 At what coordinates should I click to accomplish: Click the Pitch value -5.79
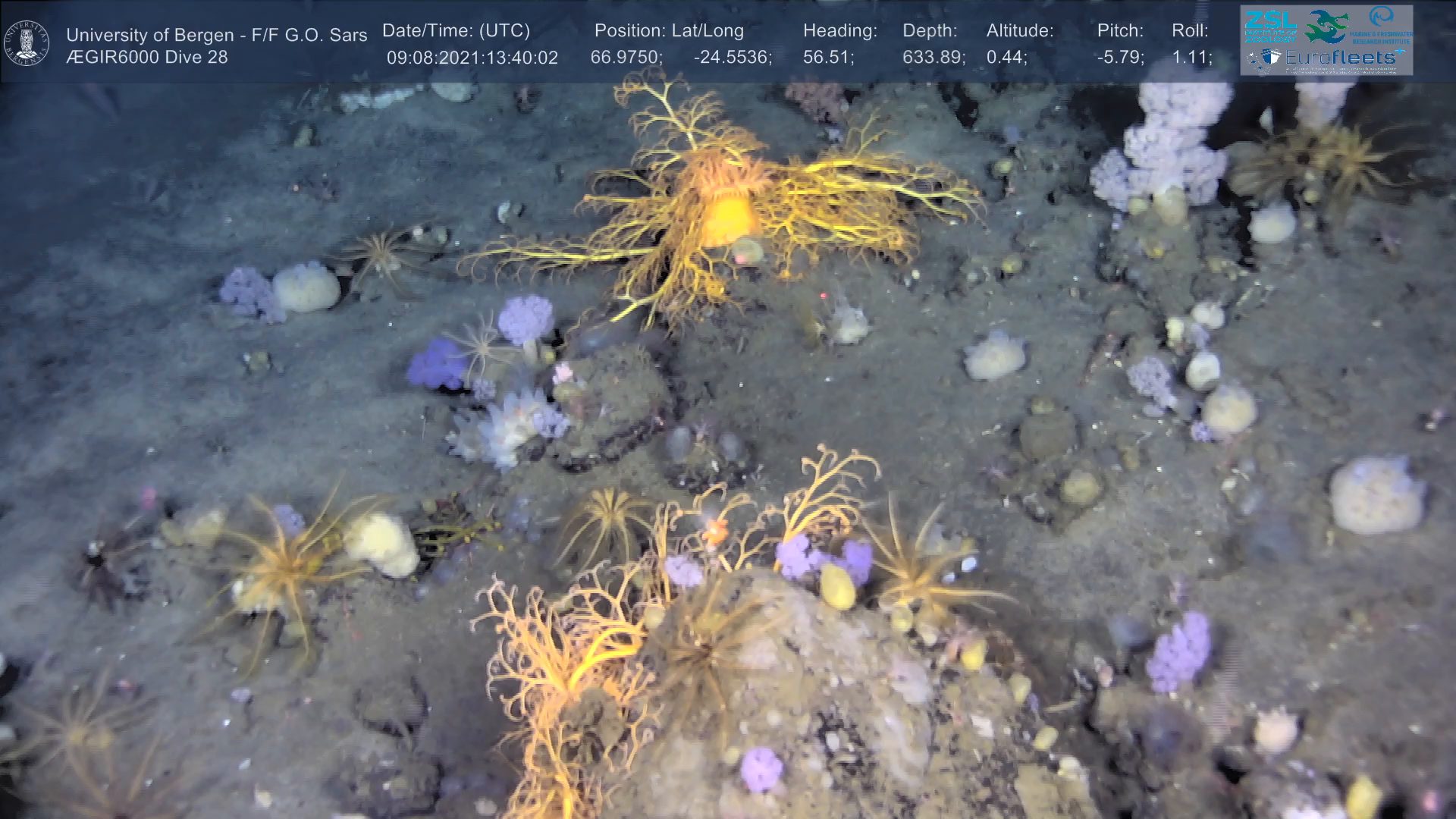click(1120, 58)
